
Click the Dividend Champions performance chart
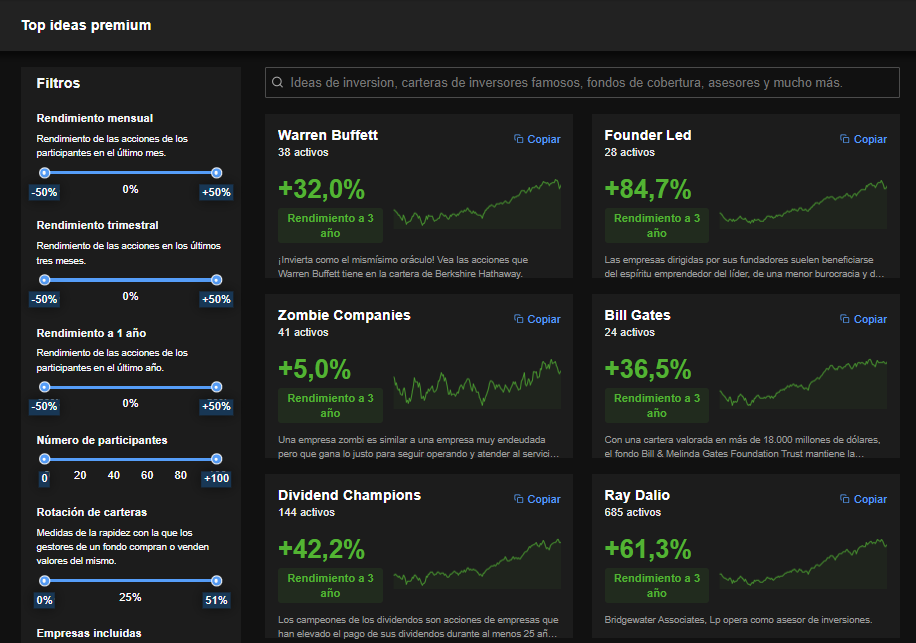coord(477,563)
